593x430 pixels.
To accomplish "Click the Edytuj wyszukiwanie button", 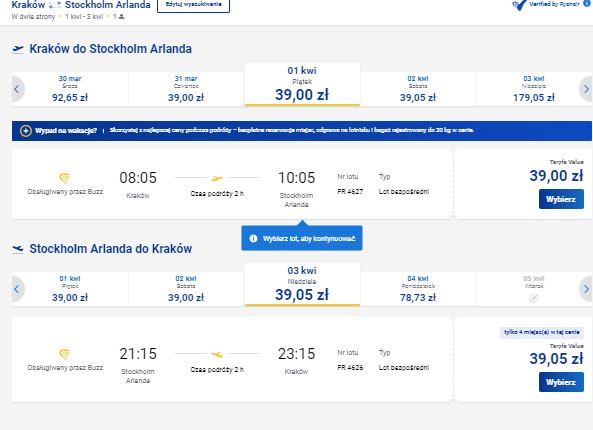I will (x=193, y=5).
